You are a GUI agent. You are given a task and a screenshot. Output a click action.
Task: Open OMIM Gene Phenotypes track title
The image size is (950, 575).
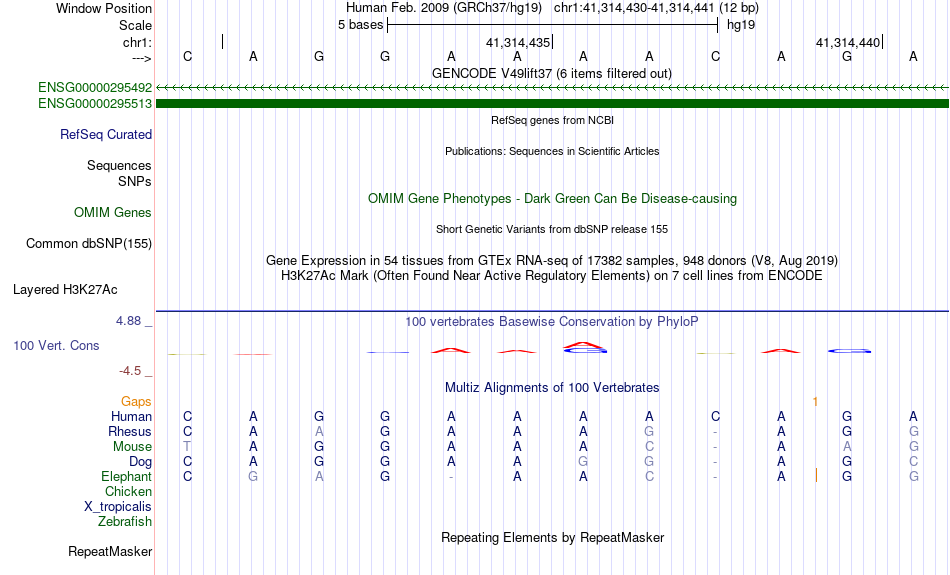click(x=553, y=199)
